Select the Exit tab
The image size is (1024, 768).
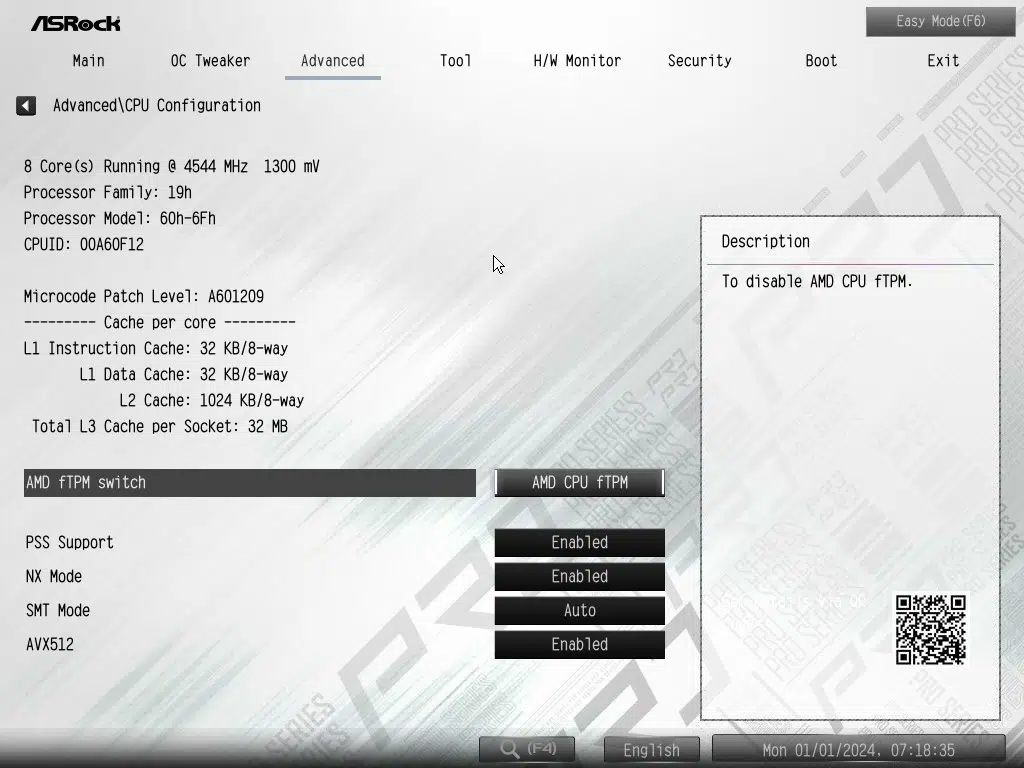coord(943,60)
